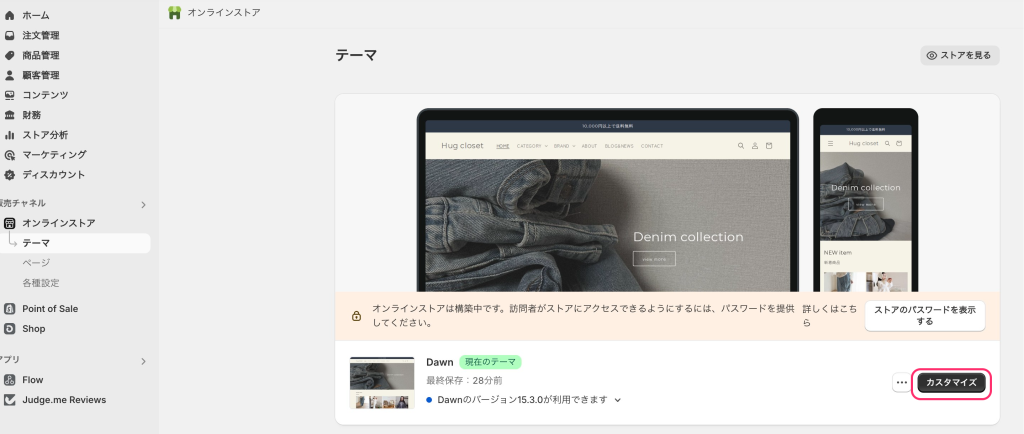This screenshot has height=434, width=1024.
Task: Click the ストア分析 bar chart icon
Action: (10, 135)
